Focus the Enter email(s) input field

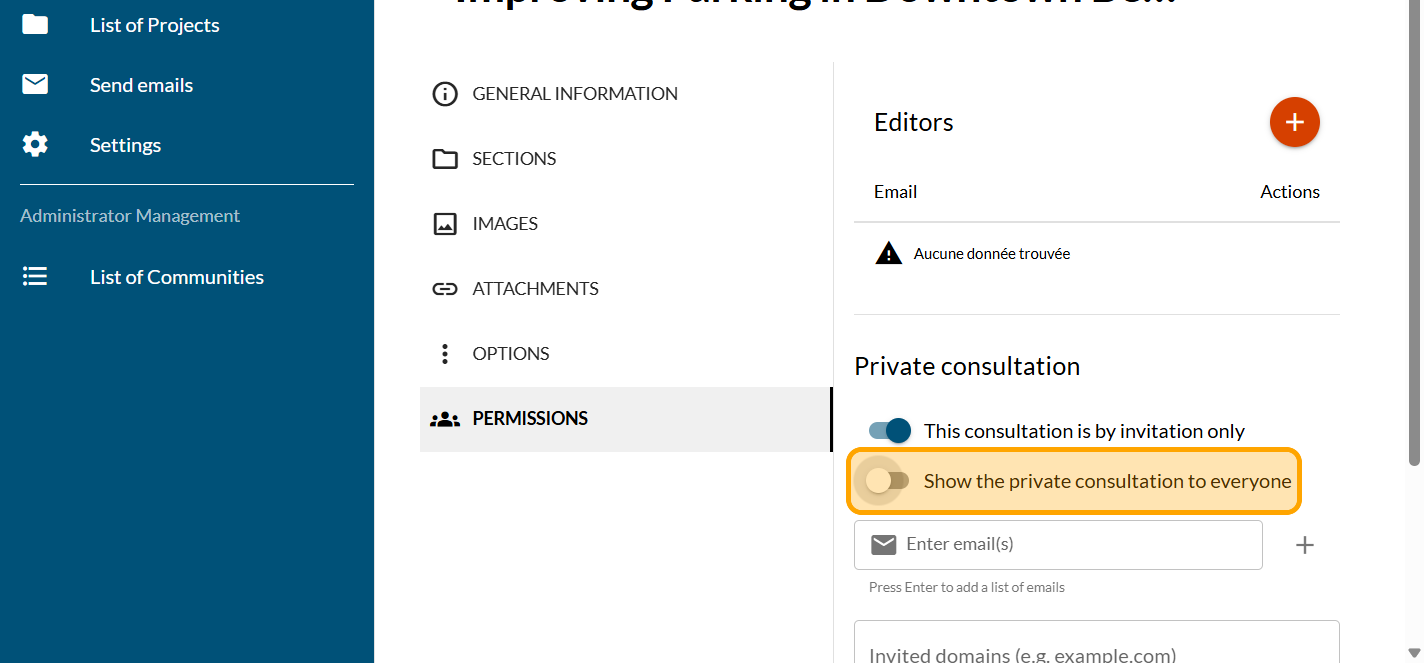(x=1075, y=545)
